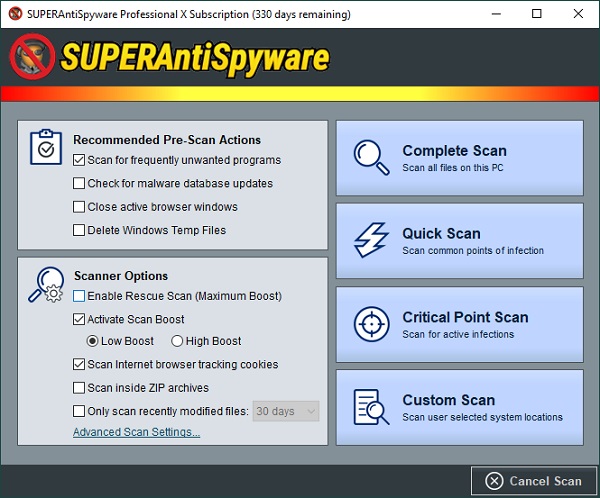Enable Only scan recently modified files
Screen dimensions: 600x498
[x=79, y=411]
